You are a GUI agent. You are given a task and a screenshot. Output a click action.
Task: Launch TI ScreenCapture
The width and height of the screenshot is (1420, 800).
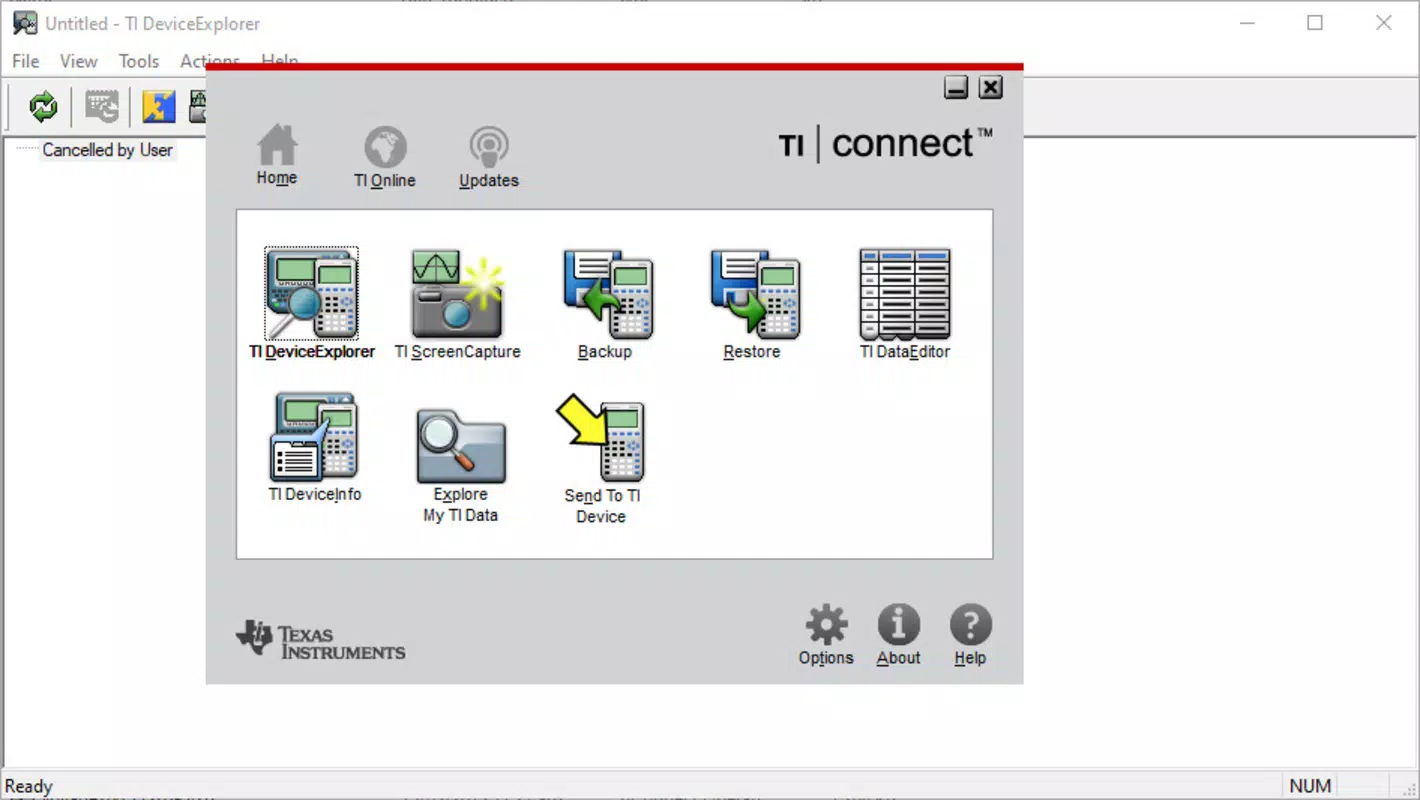tap(457, 304)
